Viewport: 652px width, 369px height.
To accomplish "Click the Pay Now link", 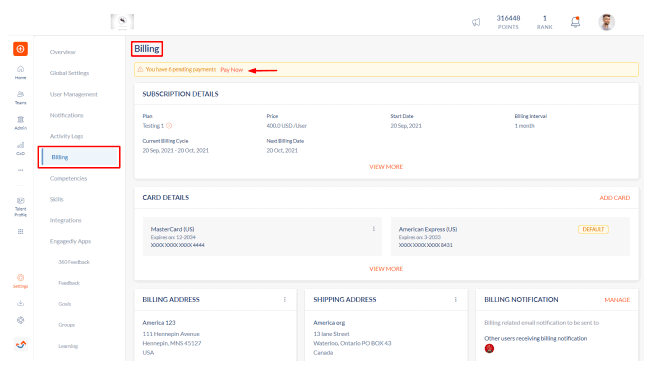I will [232, 70].
